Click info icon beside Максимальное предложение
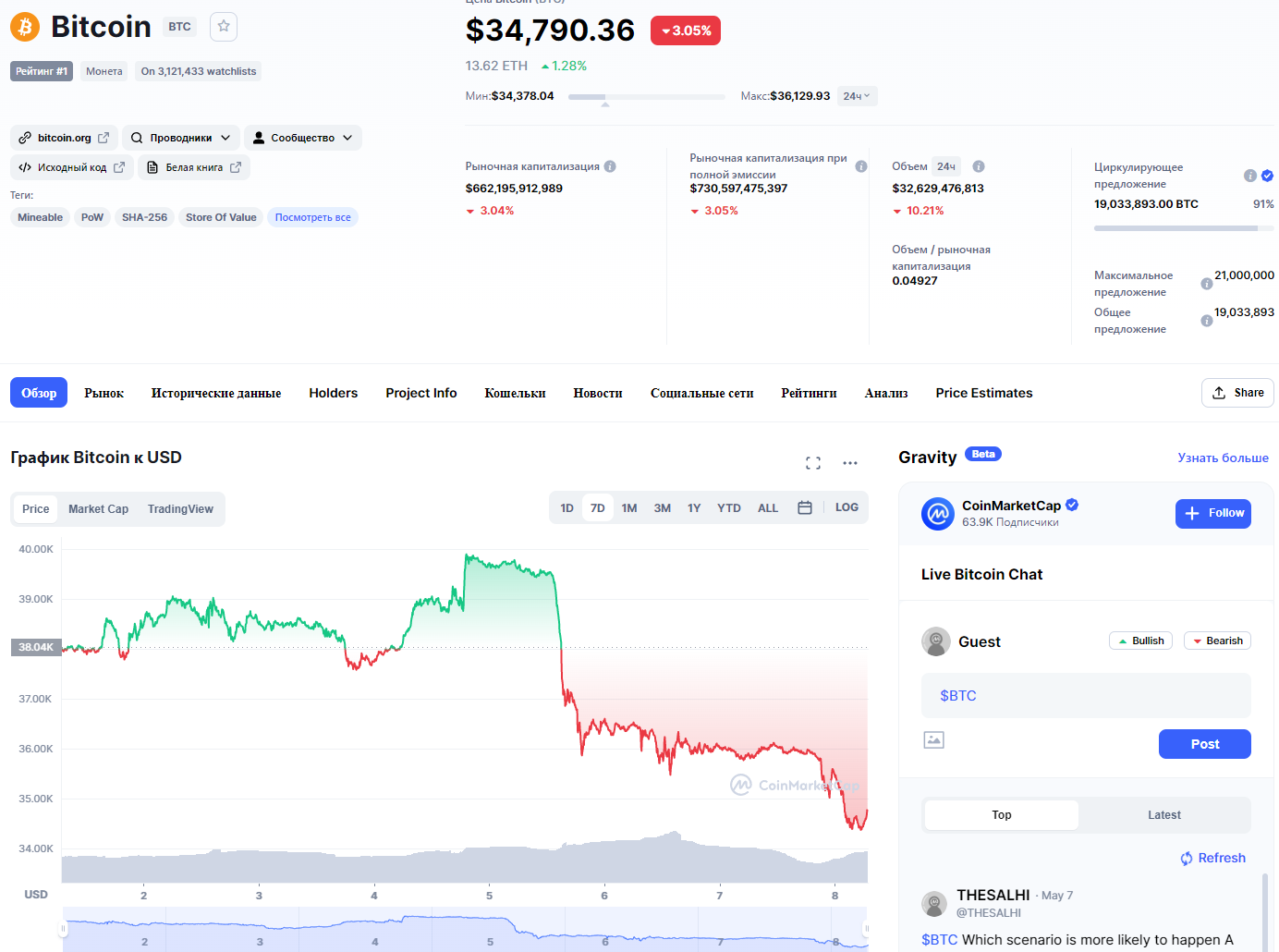The image size is (1279, 952). click(x=1206, y=284)
